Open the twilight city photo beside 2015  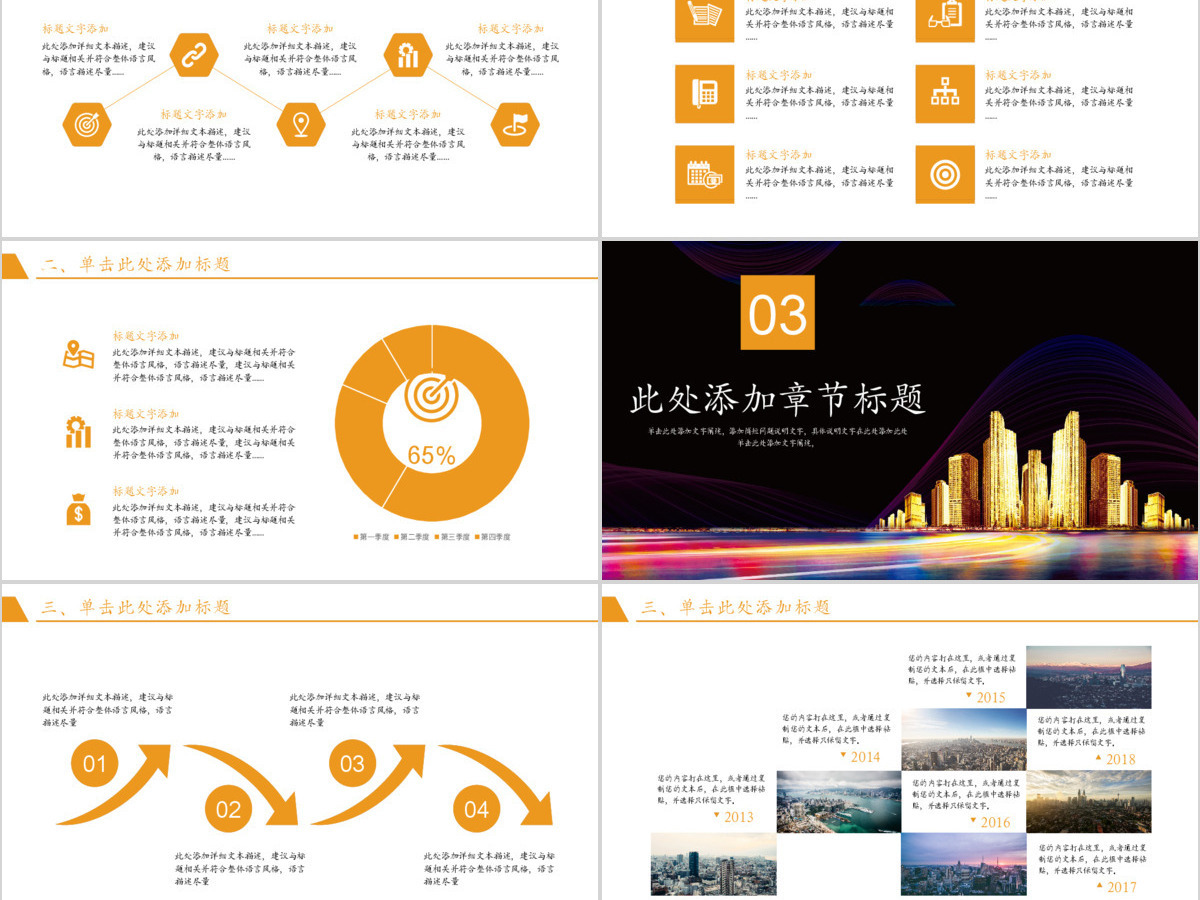[1088, 676]
